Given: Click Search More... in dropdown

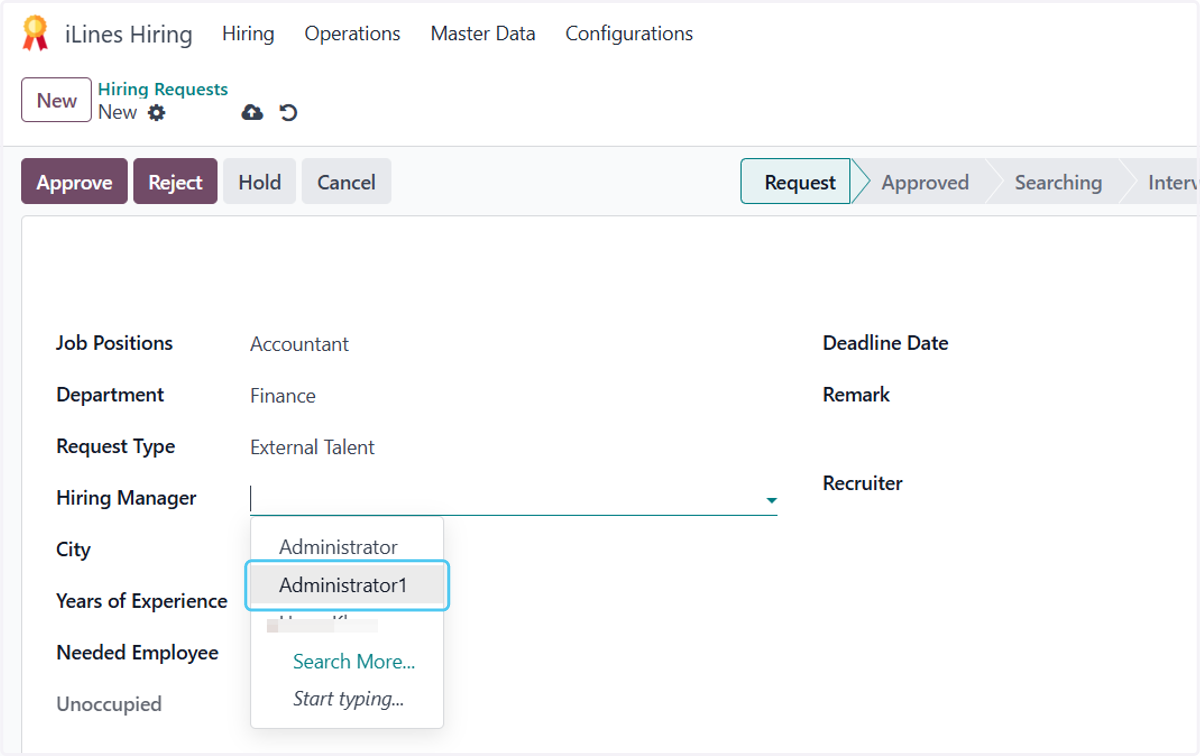Looking at the screenshot, I should click(354, 661).
